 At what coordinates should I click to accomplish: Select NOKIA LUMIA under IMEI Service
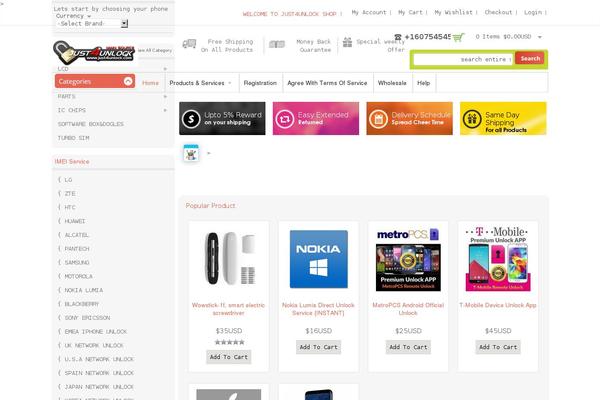click(84, 290)
